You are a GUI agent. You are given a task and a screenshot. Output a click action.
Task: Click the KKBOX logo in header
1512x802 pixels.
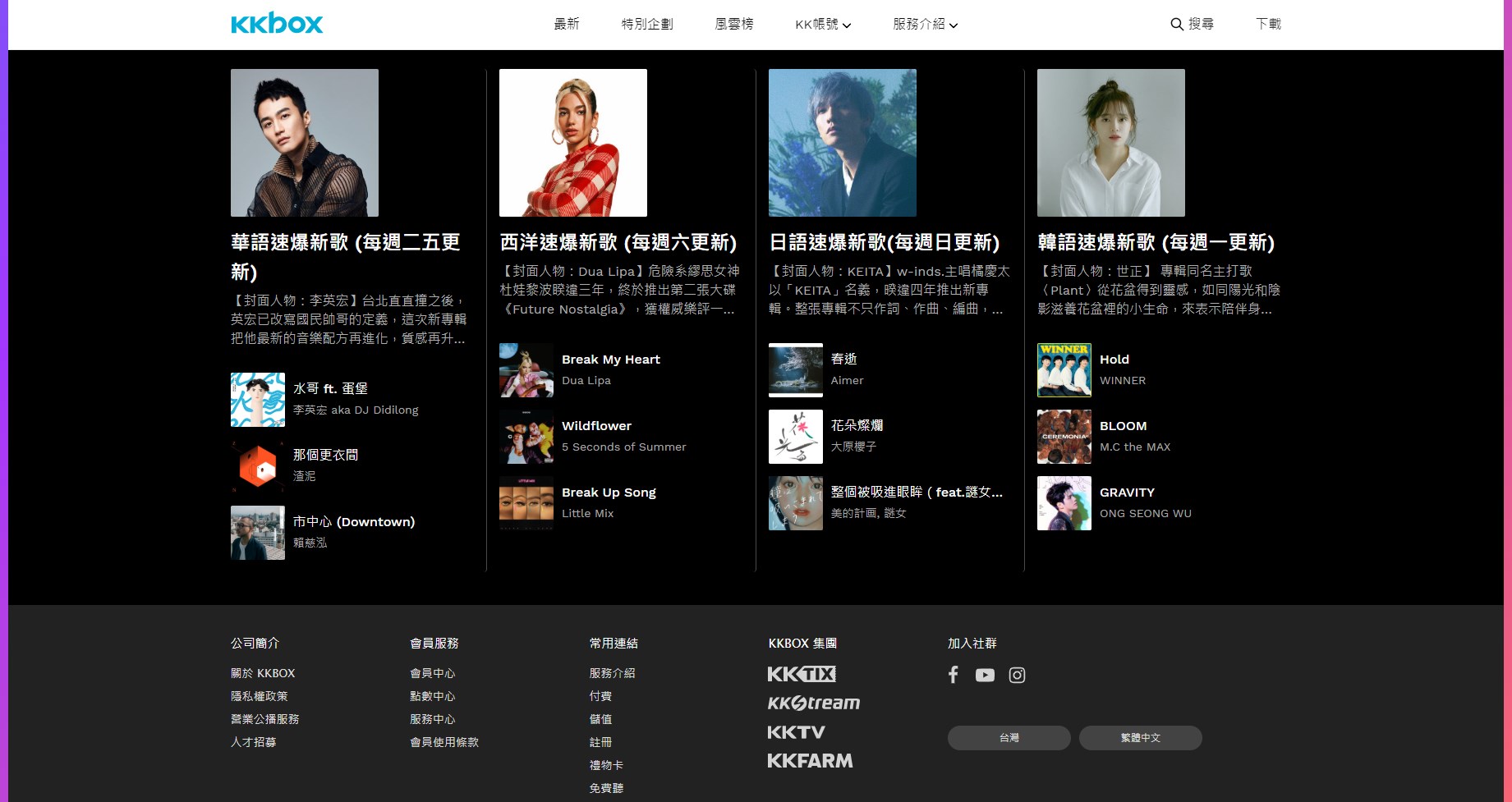[x=277, y=24]
